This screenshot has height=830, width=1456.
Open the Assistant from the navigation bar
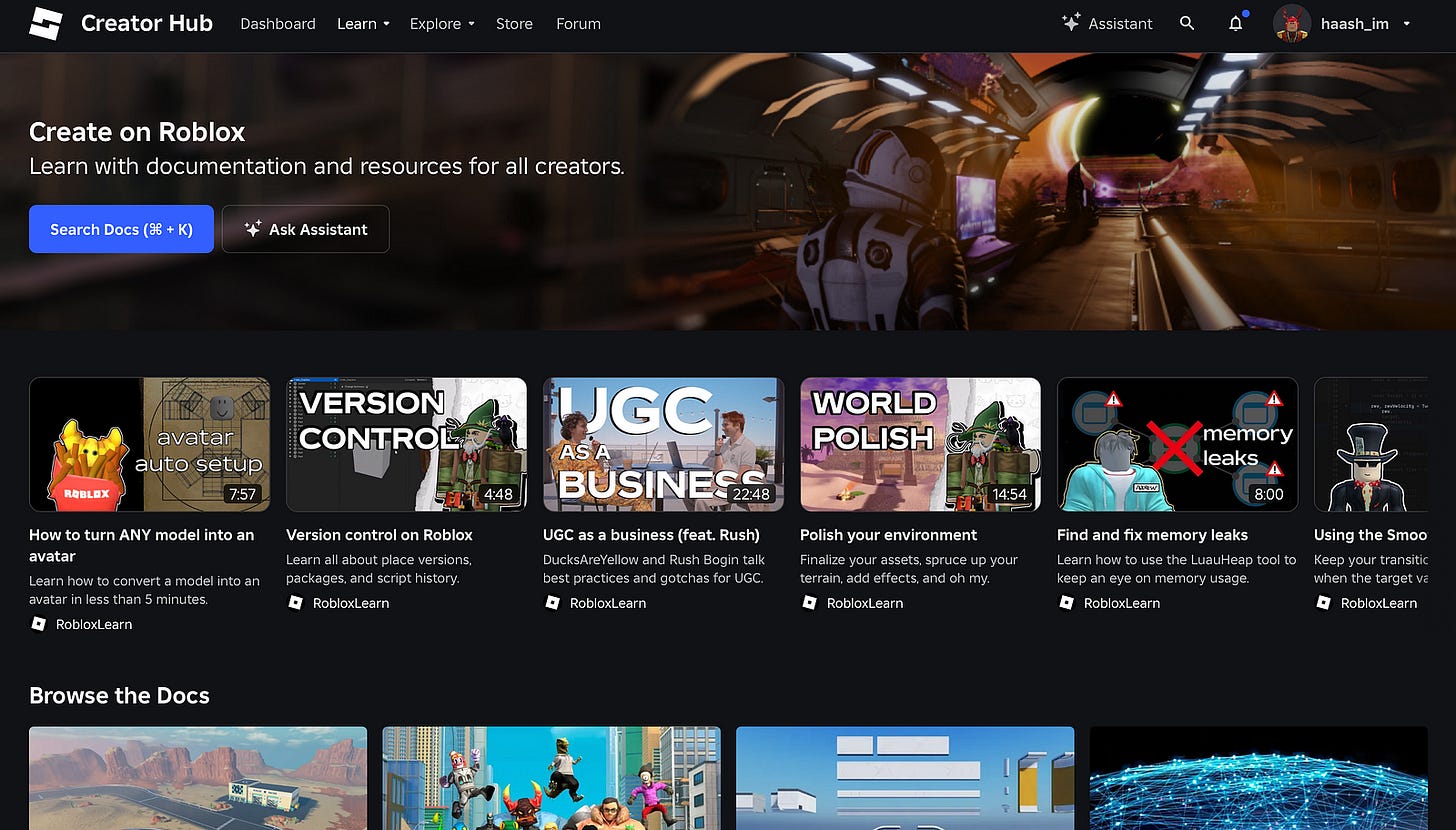coord(1107,23)
